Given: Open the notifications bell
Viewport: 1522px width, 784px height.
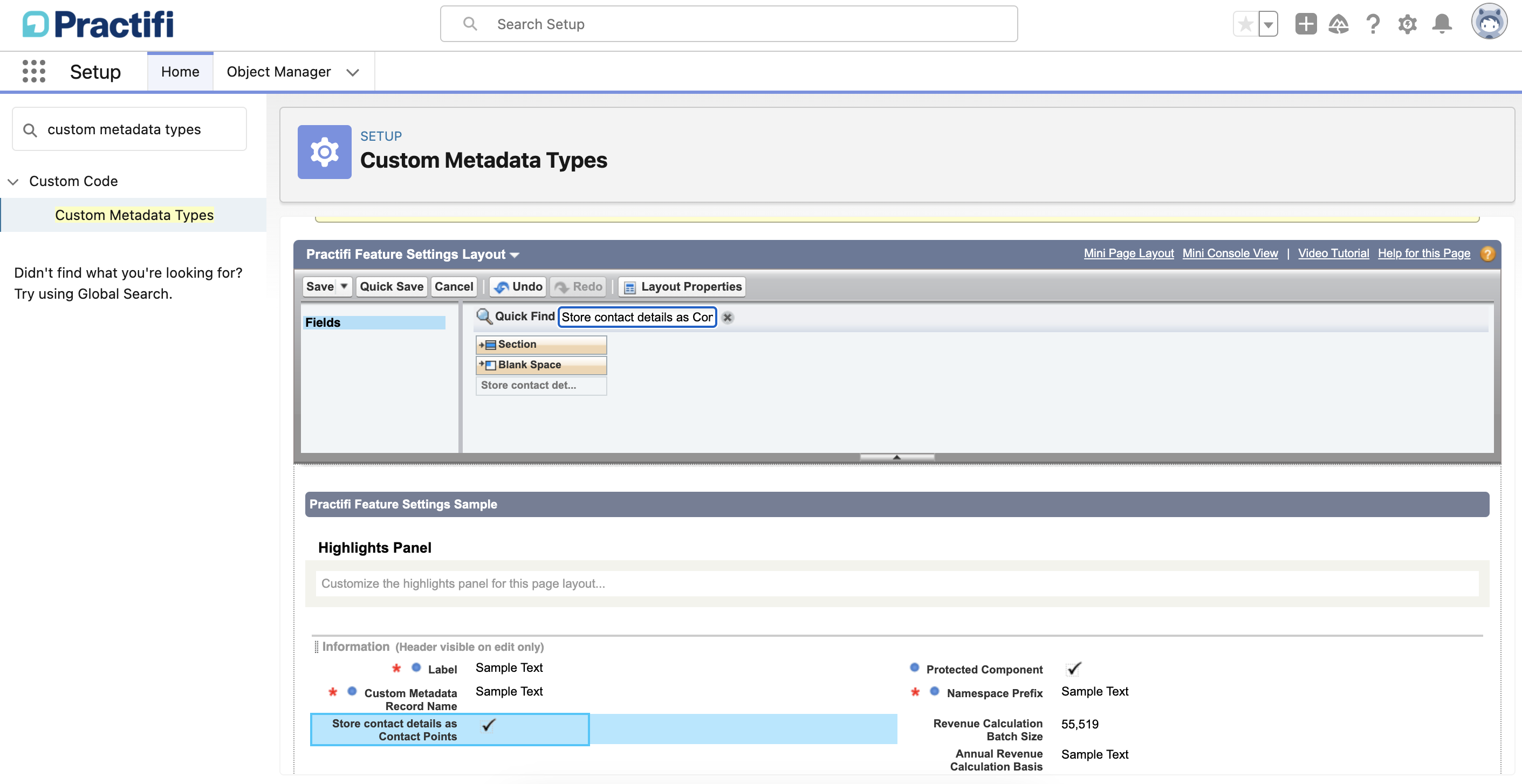Looking at the screenshot, I should click(x=1442, y=24).
